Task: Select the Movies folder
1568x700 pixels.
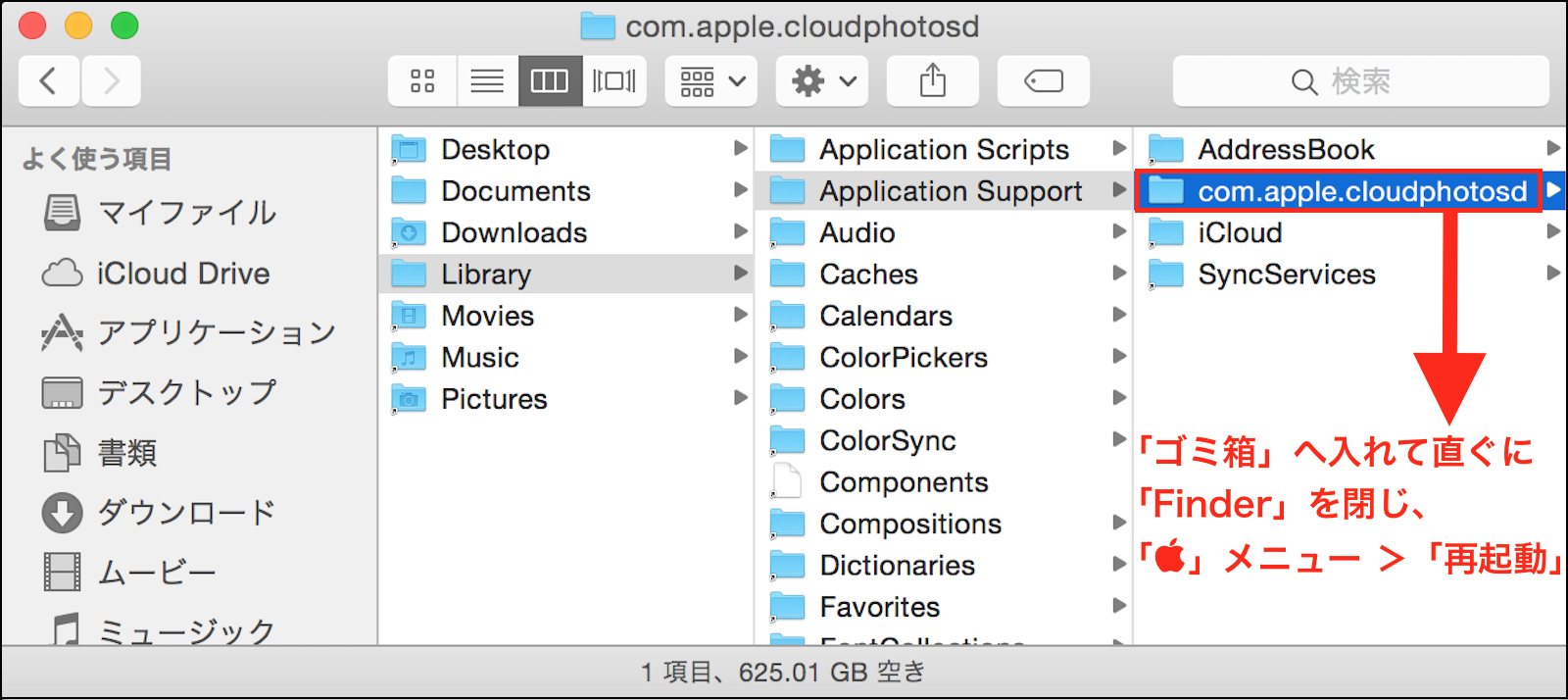Action: [564, 316]
